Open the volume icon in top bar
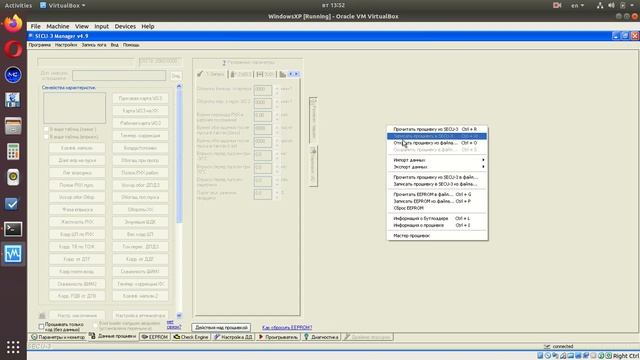This screenshot has height=360, width=640. tap(611, 5)
